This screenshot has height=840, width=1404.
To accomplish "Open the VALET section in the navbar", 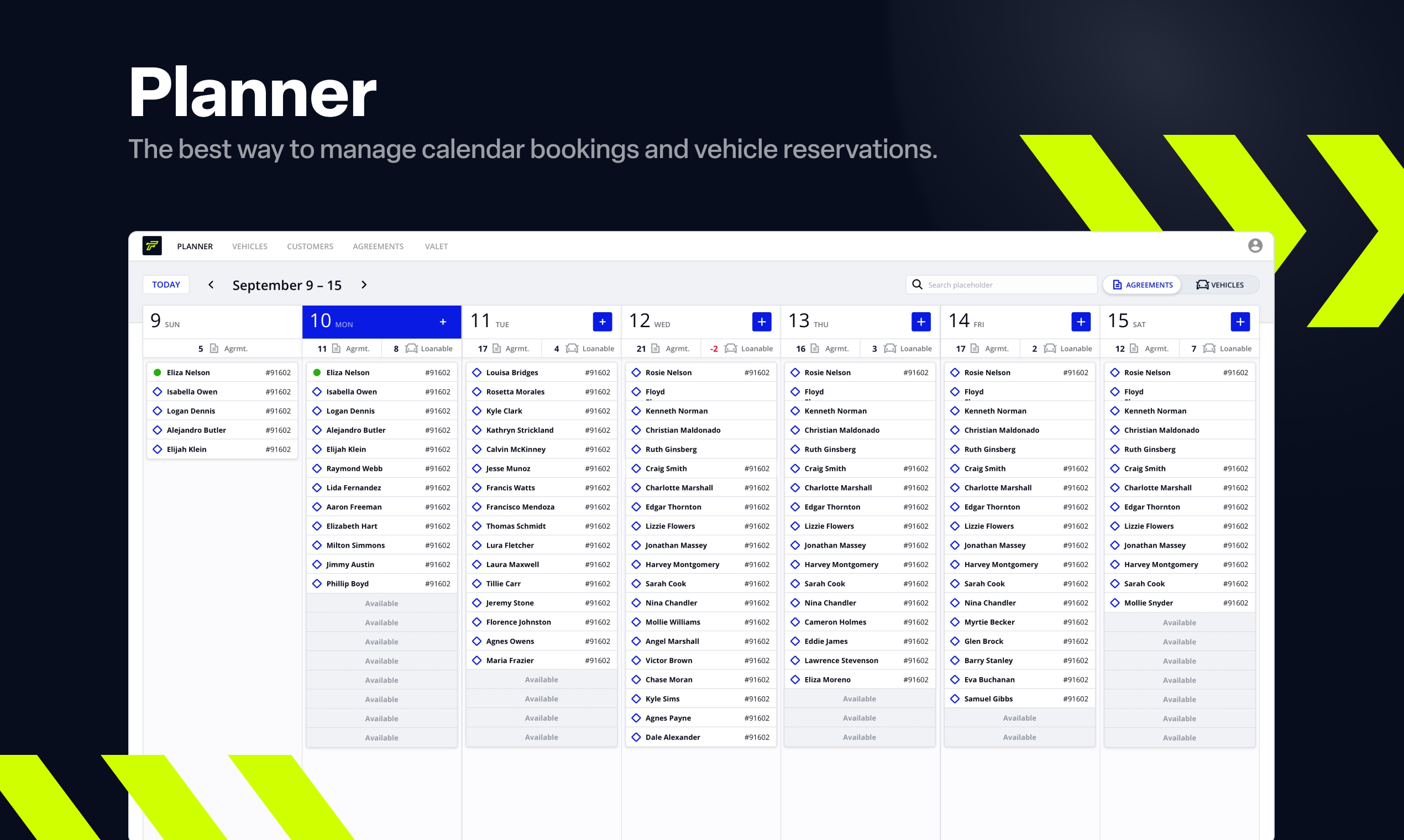I will coord(436,246).
